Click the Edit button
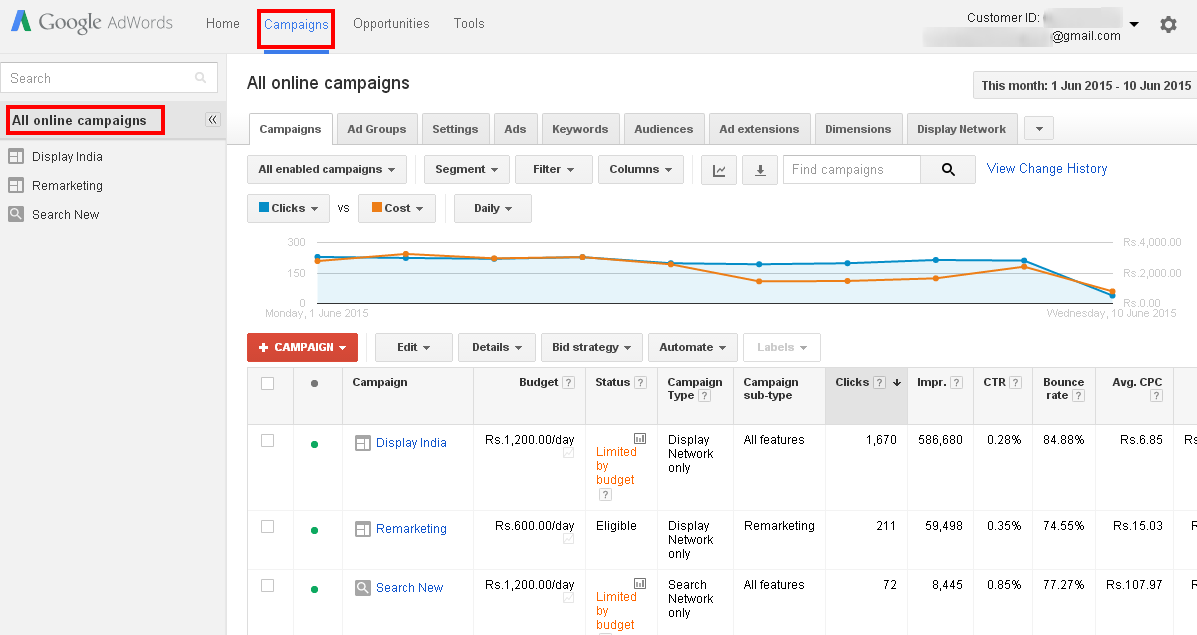This screenshot has width=1197, height=635. [x=414, y=347]
